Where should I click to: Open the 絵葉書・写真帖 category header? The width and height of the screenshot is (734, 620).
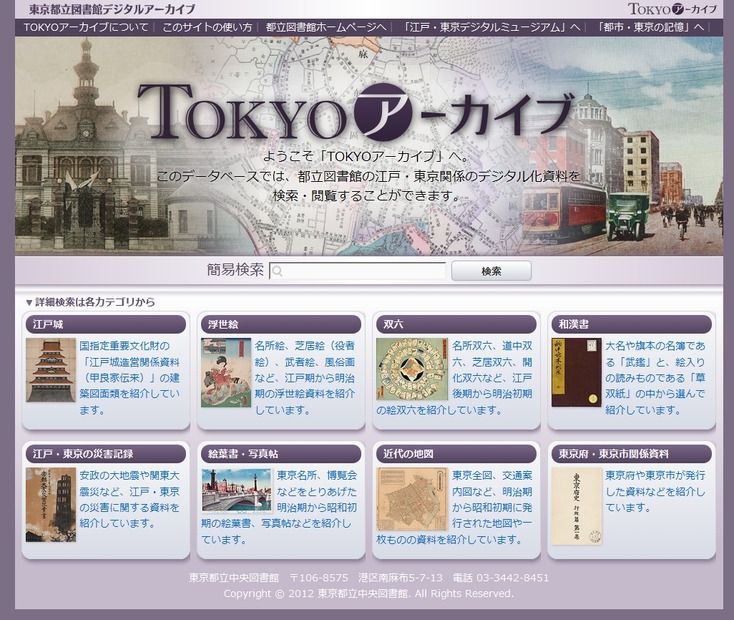(281, 454)
